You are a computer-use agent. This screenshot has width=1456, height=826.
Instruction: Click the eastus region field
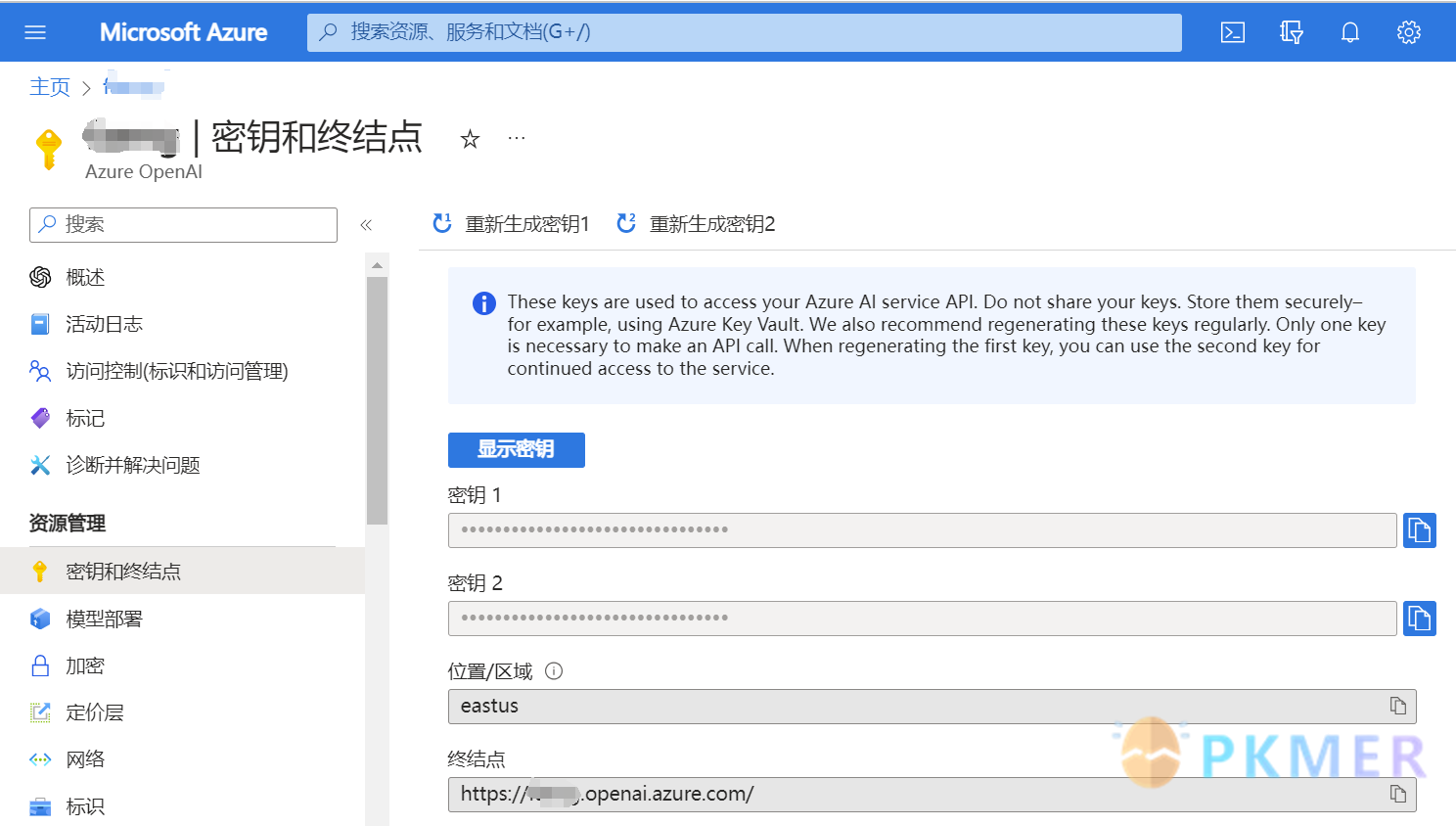[932, 707]
